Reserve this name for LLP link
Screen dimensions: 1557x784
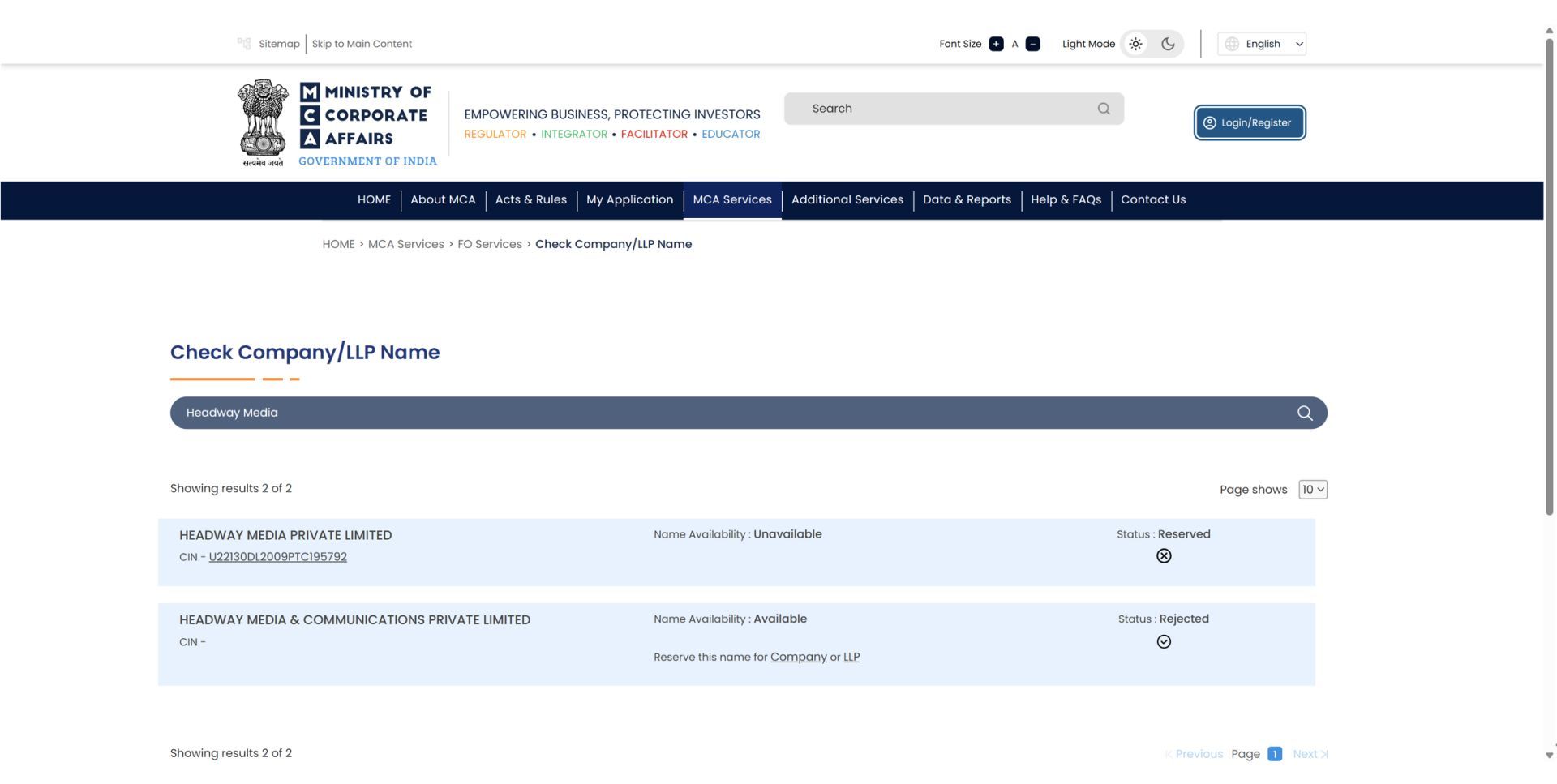point(851,657)
